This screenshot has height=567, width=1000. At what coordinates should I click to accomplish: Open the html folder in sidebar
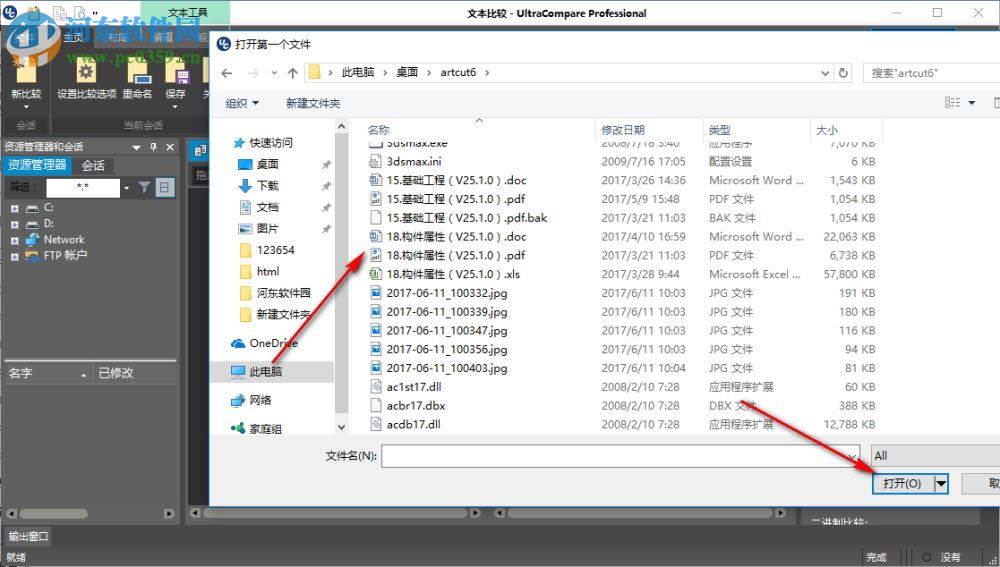click(259, 272)
